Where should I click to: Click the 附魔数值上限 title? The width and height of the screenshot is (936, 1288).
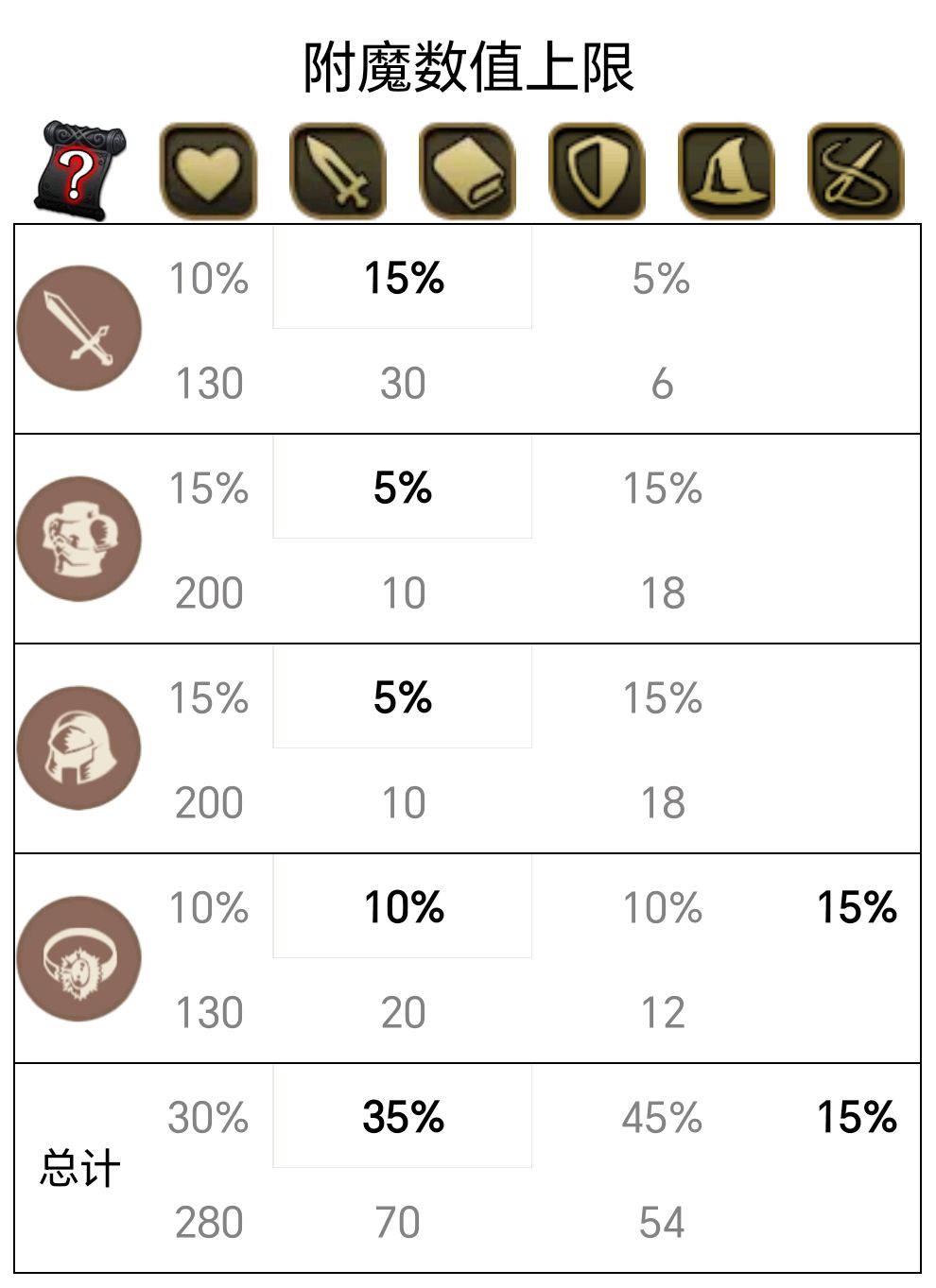click(468, 67)
